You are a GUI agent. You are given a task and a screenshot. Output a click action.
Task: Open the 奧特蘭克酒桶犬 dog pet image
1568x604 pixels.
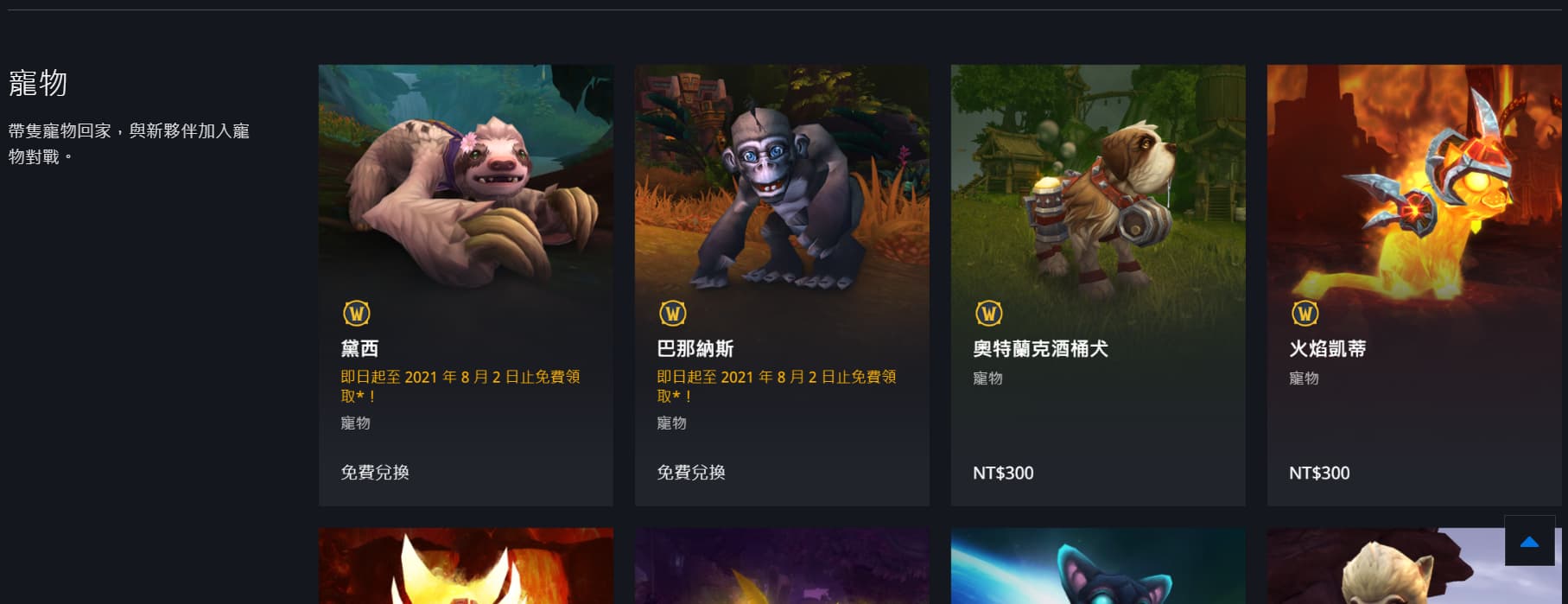pyautogui.click(x=1098, y=177)
